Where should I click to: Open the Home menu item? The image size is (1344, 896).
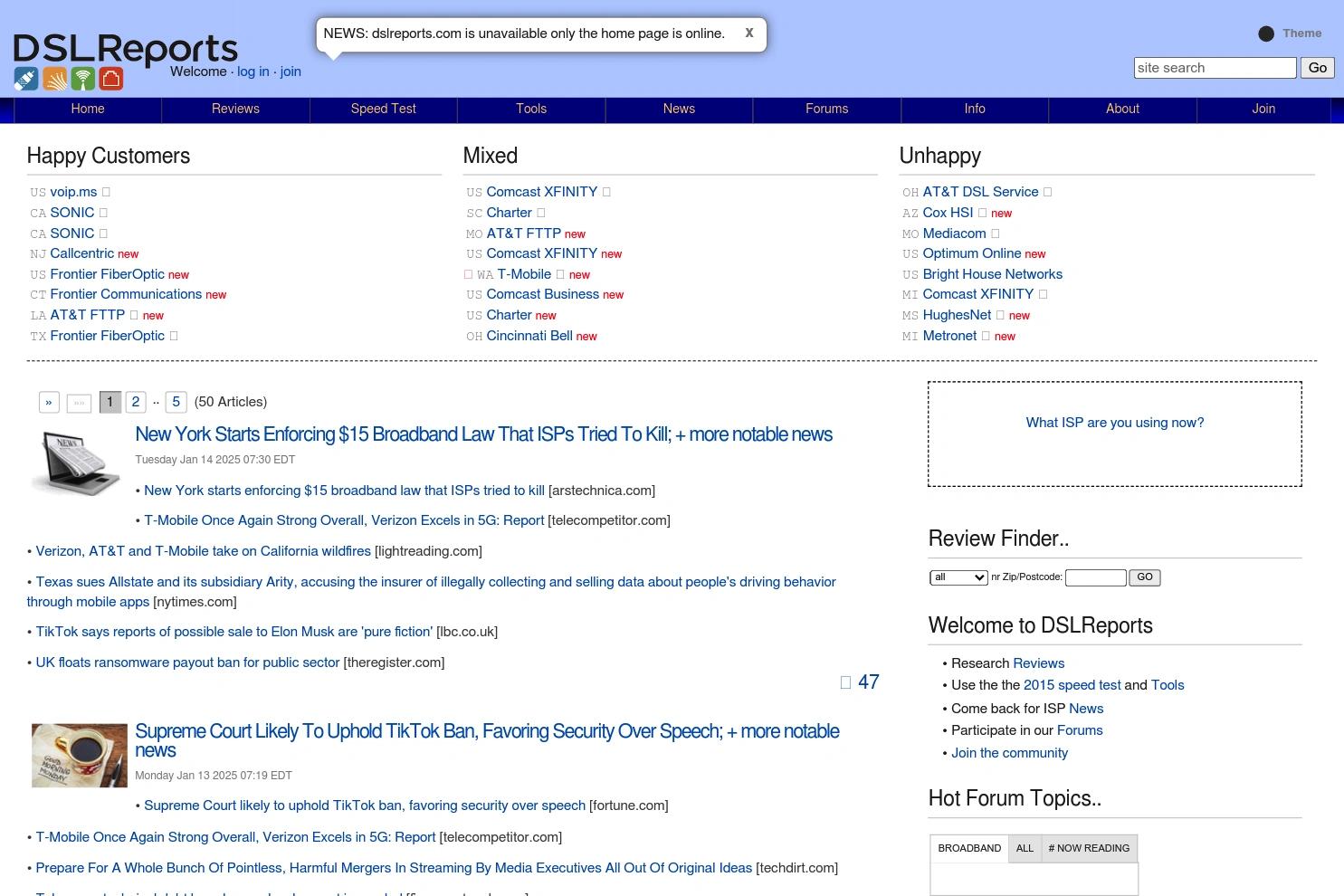tap(88, 109)
